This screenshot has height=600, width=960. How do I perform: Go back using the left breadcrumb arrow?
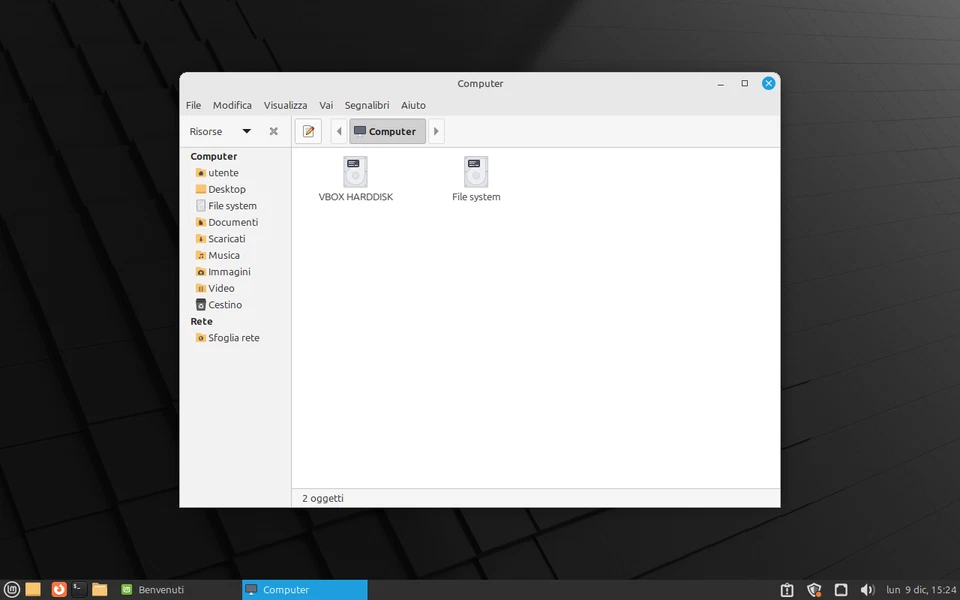(338, 131)
